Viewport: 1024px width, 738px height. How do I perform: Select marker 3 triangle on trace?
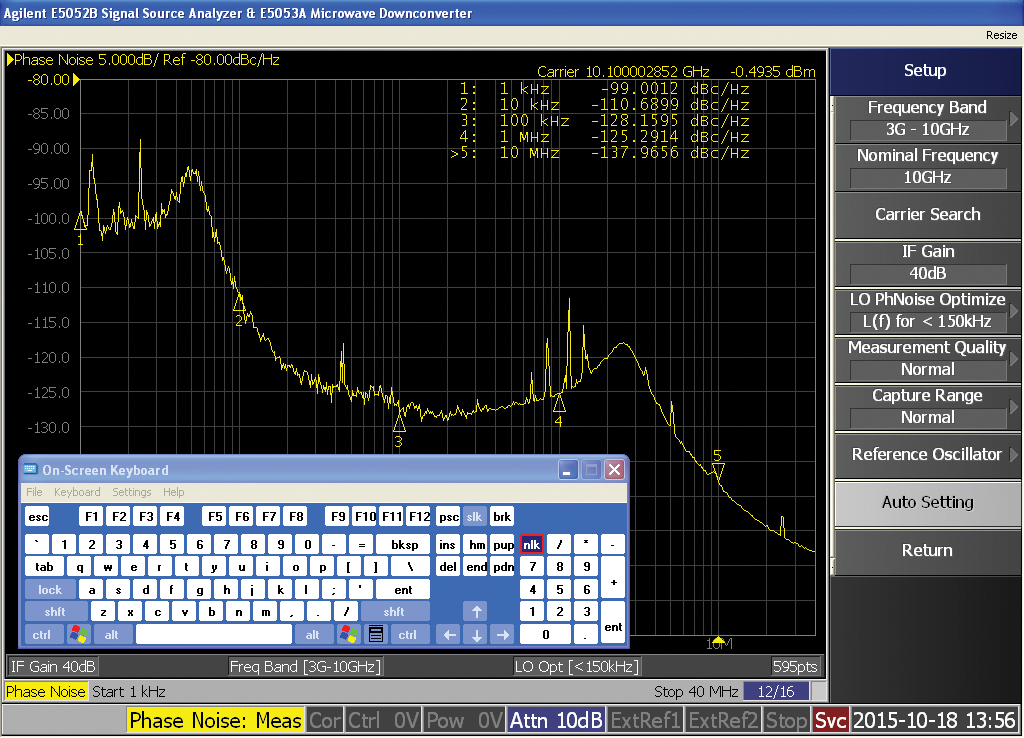click(399, 423)
